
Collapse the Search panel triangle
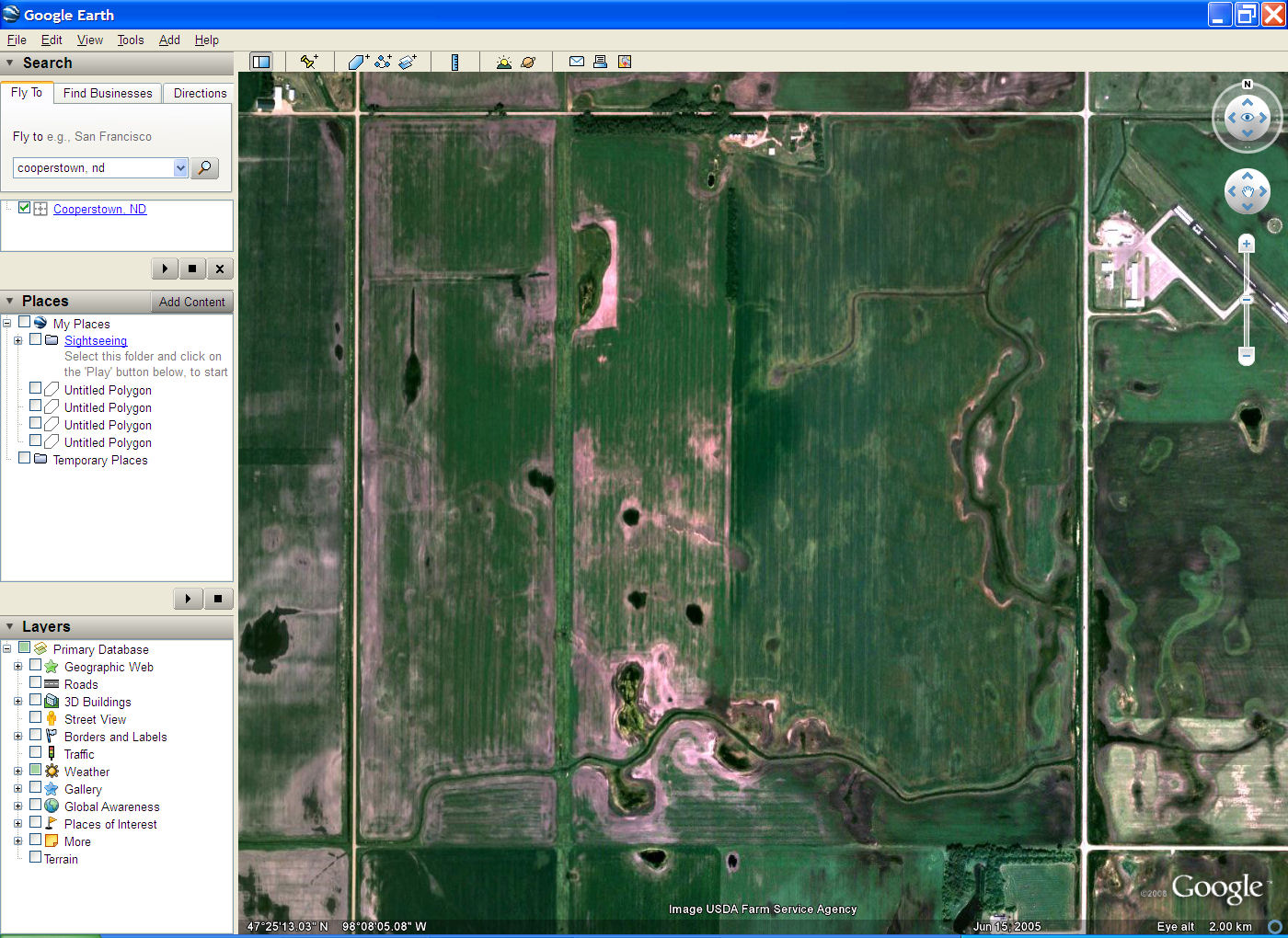coord(10,63)
